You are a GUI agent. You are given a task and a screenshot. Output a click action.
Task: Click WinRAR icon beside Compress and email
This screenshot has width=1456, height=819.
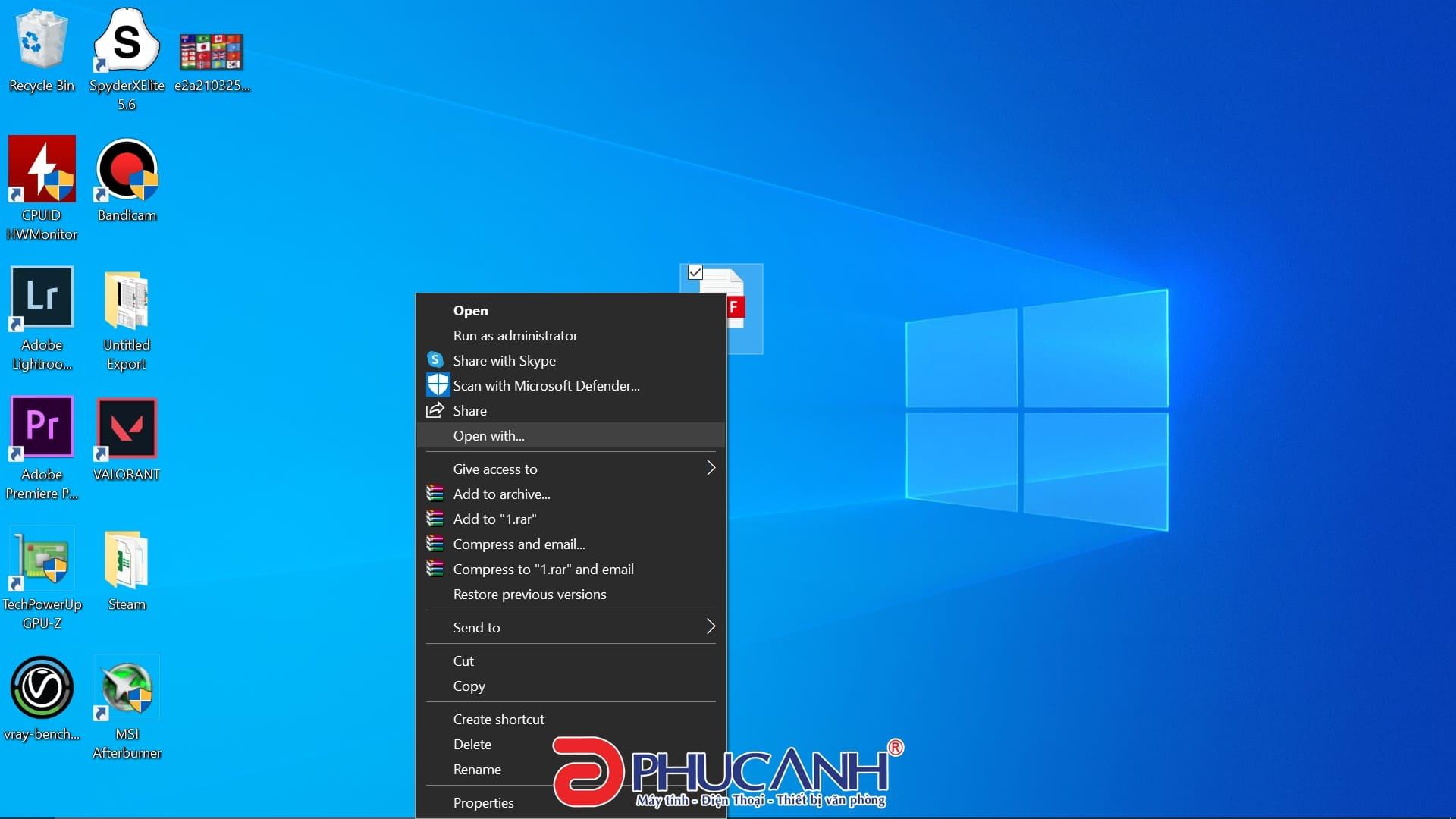(x=435, y=544)
